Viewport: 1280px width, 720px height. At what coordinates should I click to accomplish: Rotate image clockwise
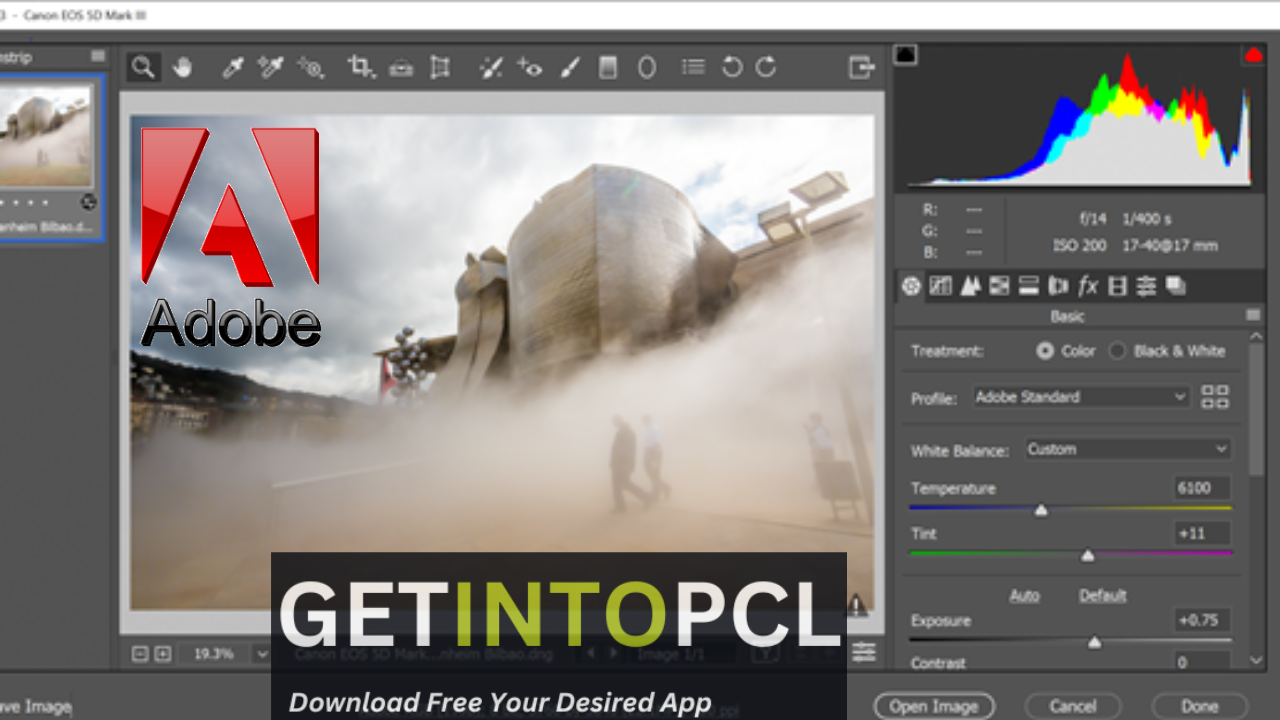(x=766, y=67)
